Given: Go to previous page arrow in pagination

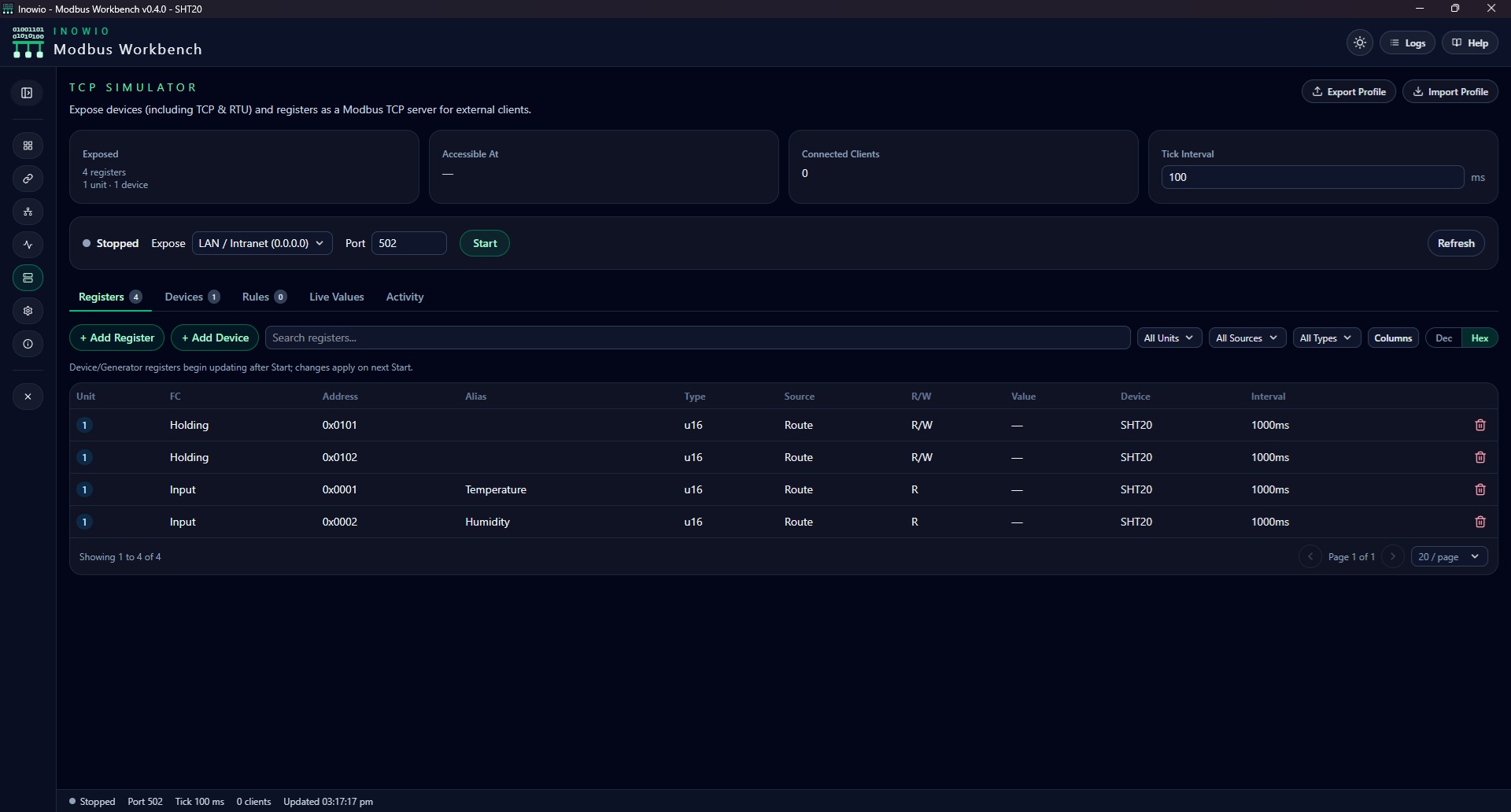Looking at the screenshot, I should pos(1310,556).
